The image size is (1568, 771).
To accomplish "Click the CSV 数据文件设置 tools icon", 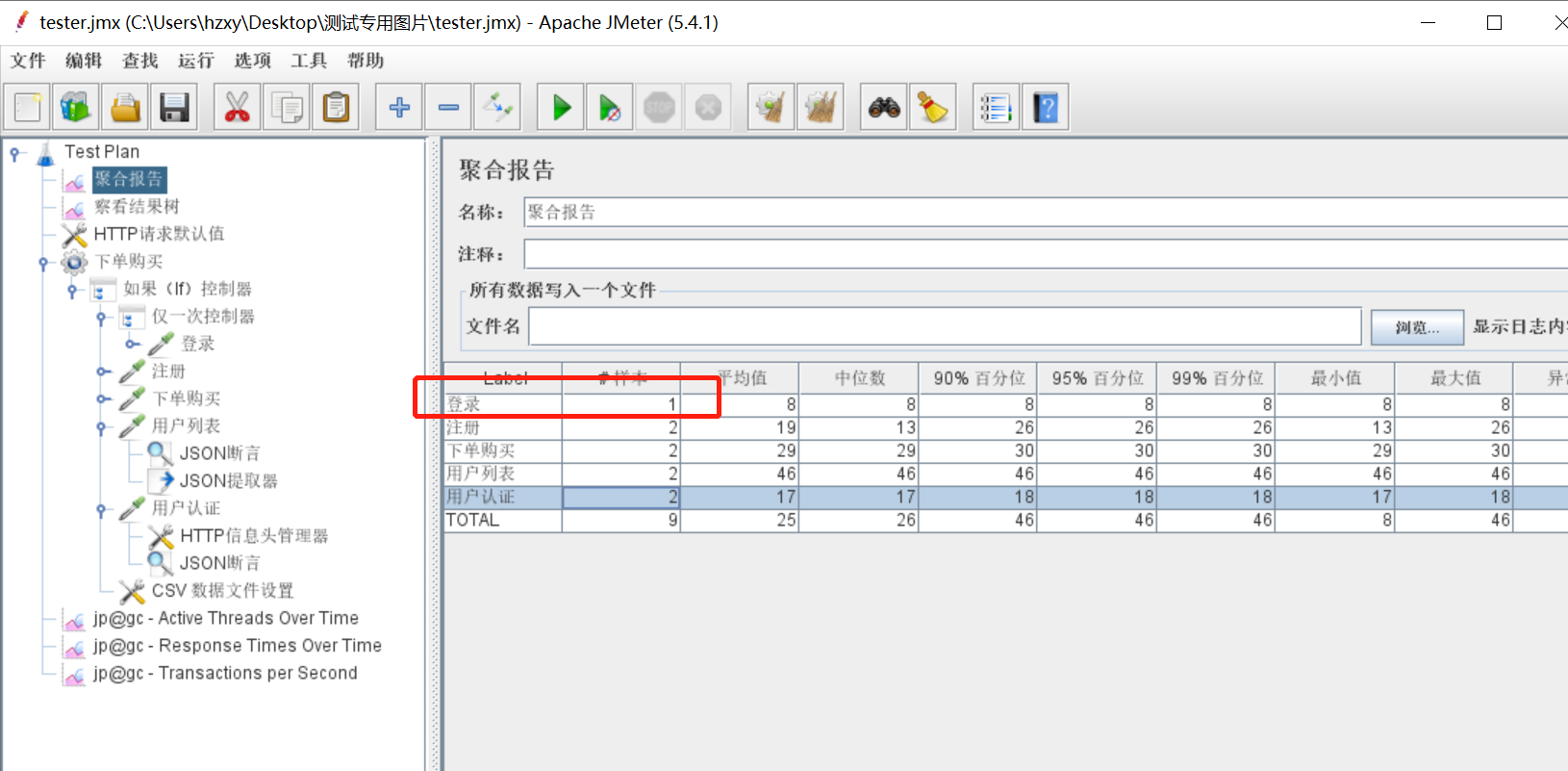I will tap(132, 591).
